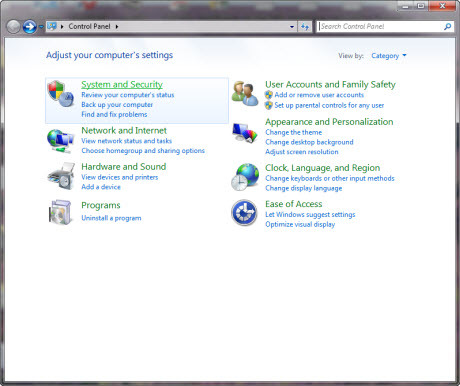Click shield icon beside Add or remove user accounts
The image size is (460, 386).
click(269, 95)
